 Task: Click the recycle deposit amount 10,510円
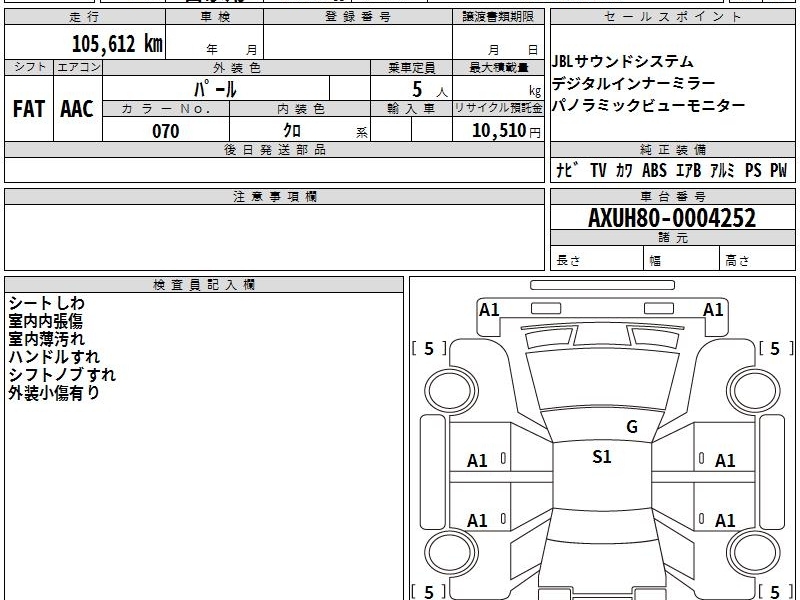coord(506,131)
